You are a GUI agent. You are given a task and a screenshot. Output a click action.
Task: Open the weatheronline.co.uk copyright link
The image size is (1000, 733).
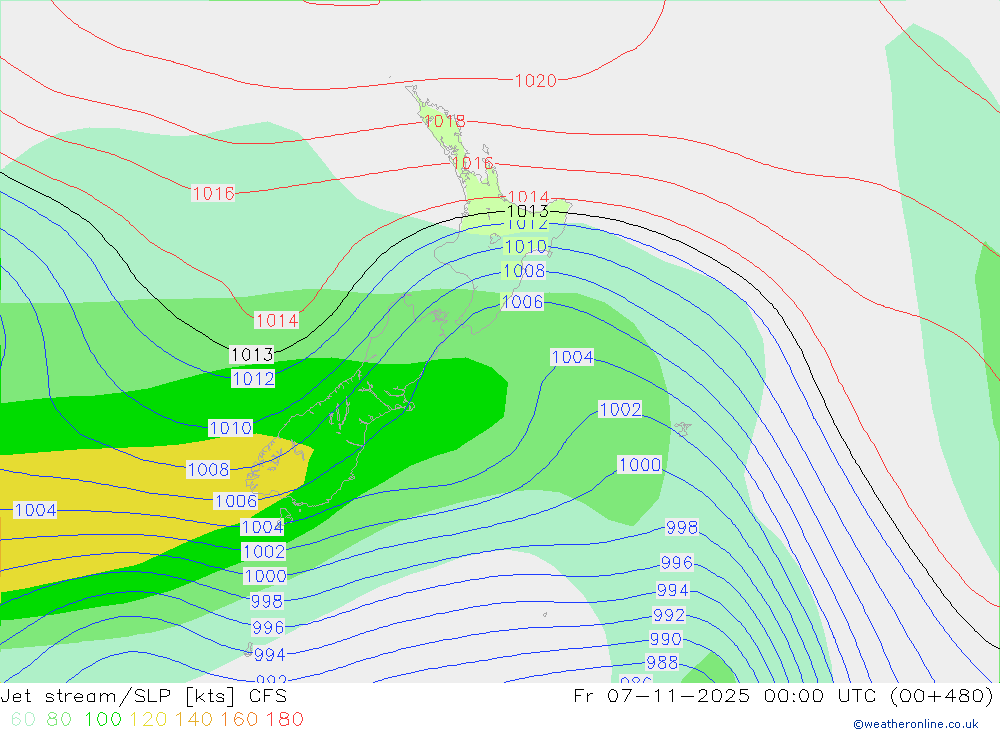tap(915, 724)
